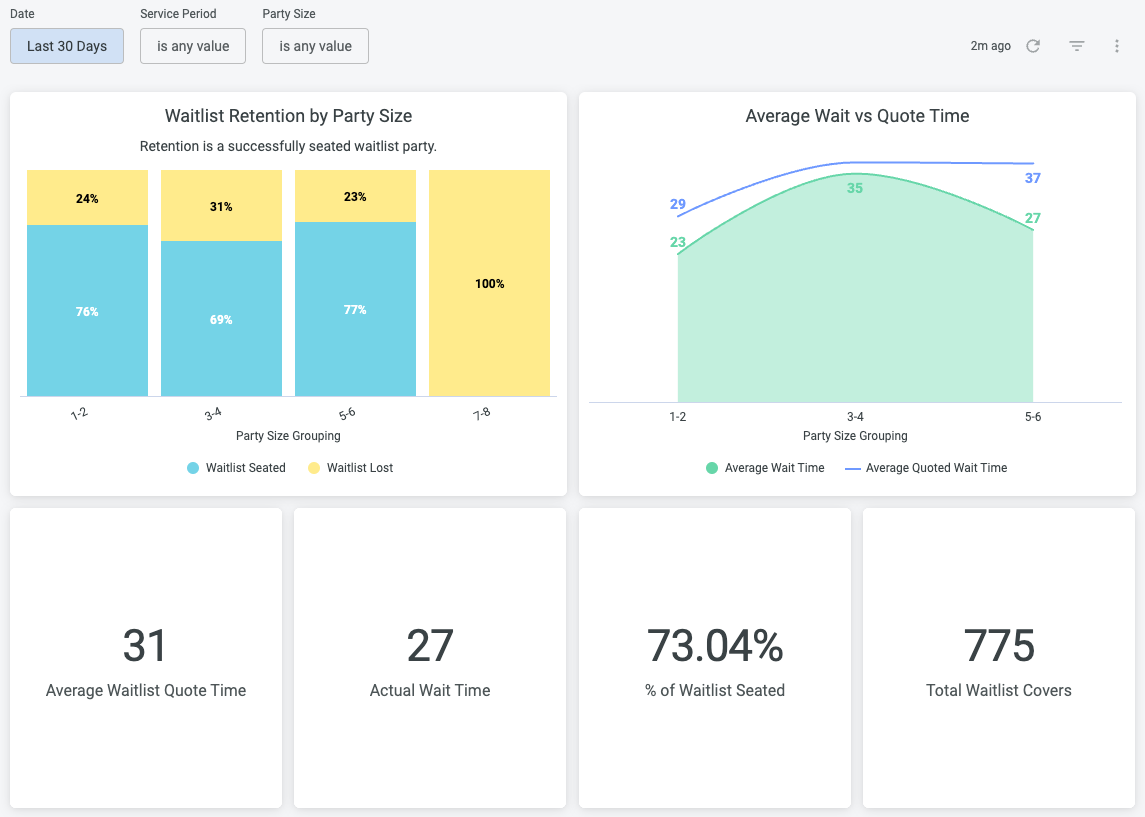
Task: Open the Party Size filter dropdown
Action: point(315,46)
